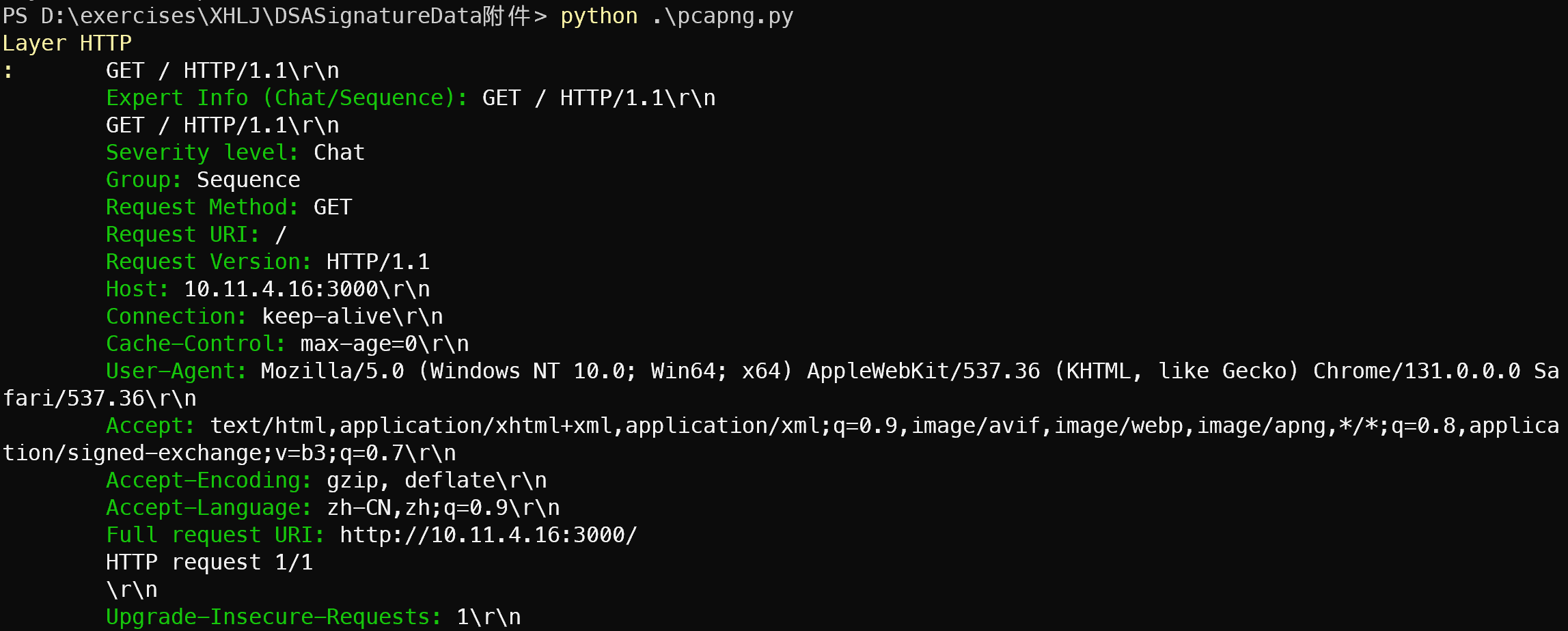Click the "HTTP/1.1" Request Version value
Screen dimensions: 1568x631
pyautogui.click(x=378, y=262)
